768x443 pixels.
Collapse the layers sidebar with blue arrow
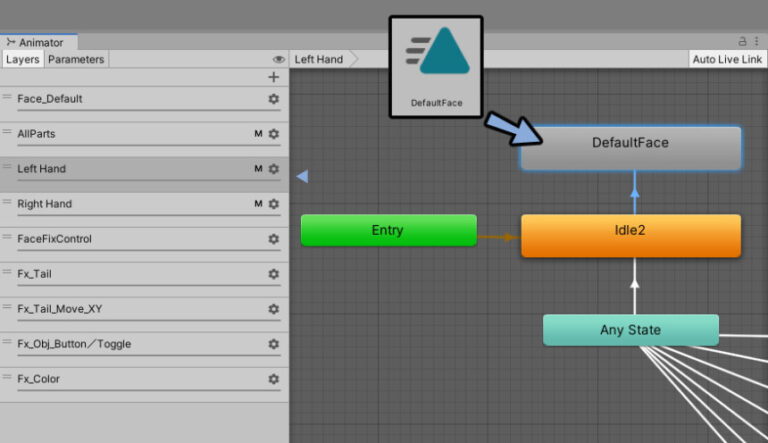(x=302, y=177)
